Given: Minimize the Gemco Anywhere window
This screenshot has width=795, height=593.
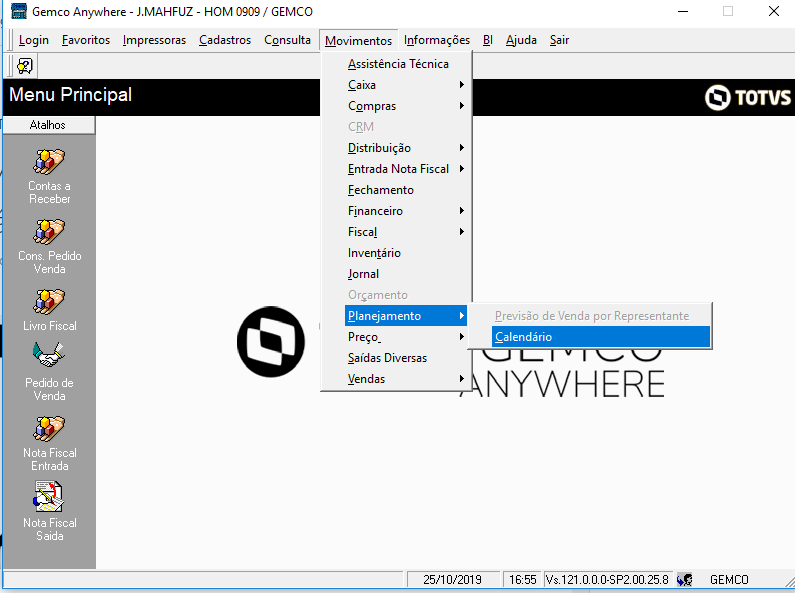Looking at the screenshot, I should tap(683, 11).
